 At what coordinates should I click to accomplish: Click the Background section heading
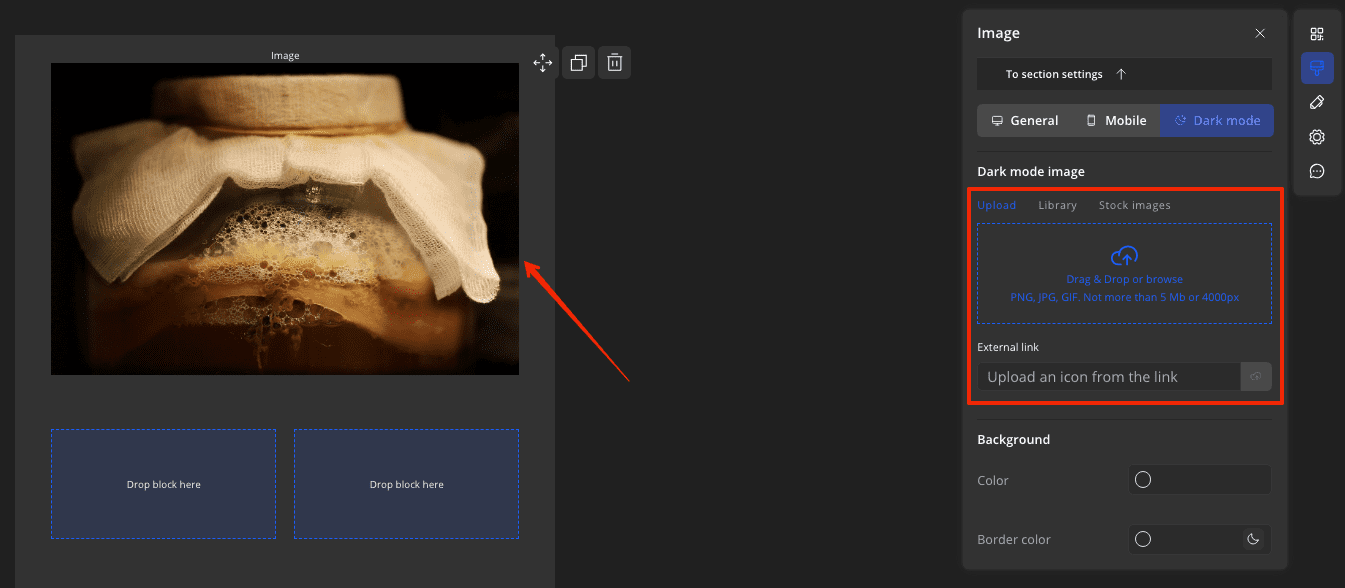pos(1013,439)
